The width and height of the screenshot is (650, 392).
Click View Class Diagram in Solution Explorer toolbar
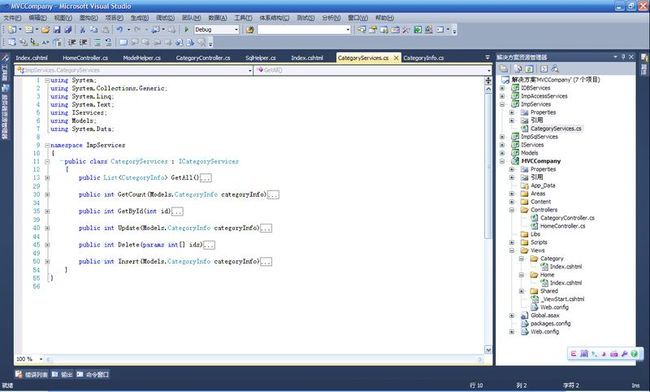[555, 69]
